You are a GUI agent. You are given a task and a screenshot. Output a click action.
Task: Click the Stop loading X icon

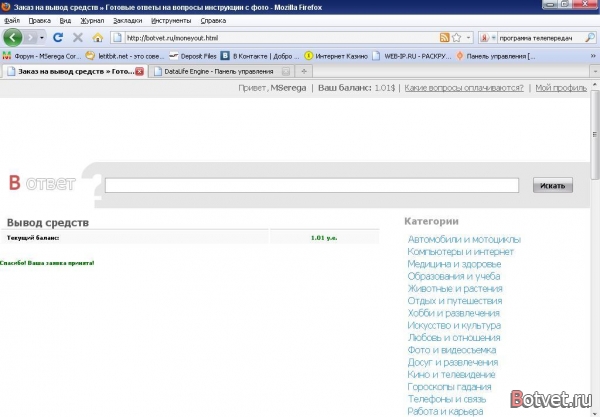(78, 37)
